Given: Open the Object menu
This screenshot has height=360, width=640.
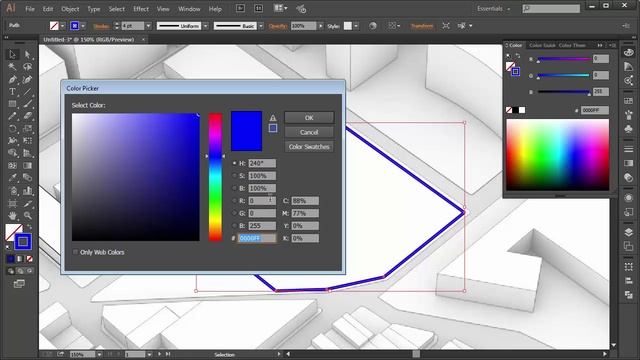Looking at the screenshot, I should pyautogui.click(x=70, y=9).
